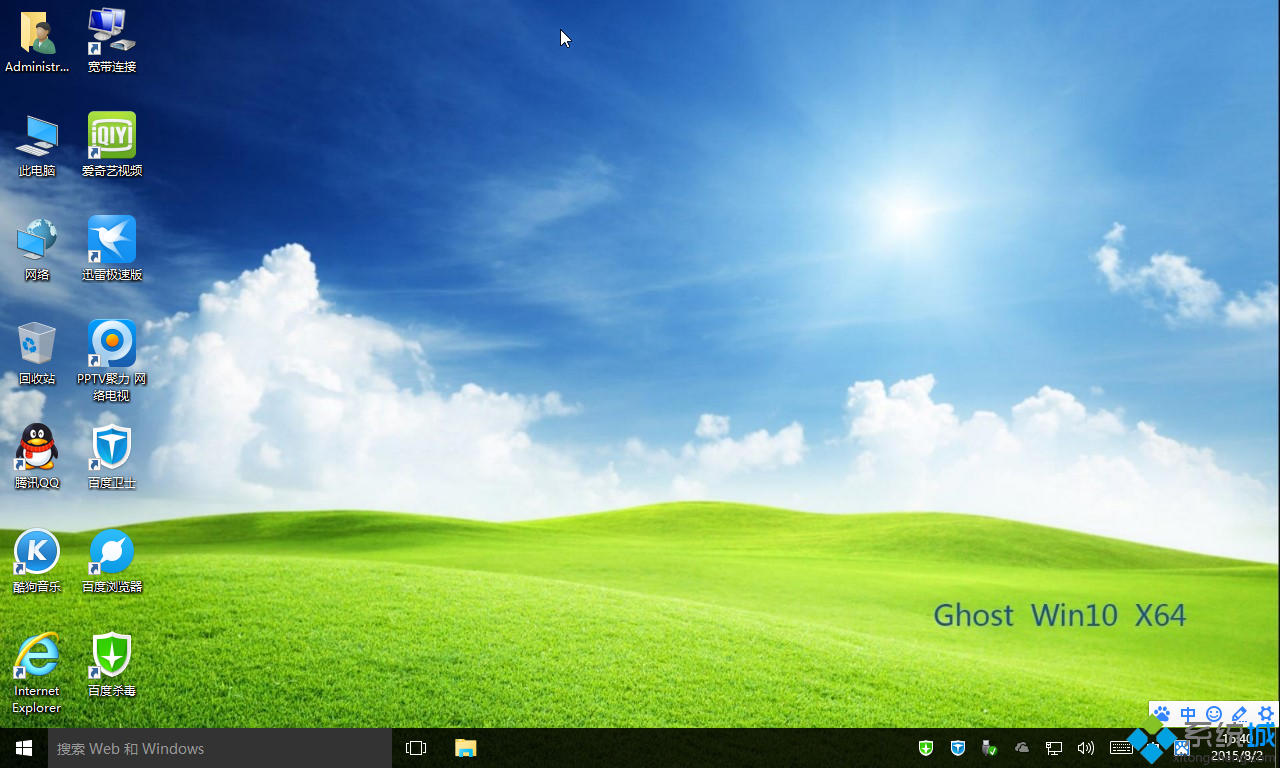This screenshot has height=768, width=1280.
Task: Mute sound via the speaker tray icon
Action: (1086, 747)
